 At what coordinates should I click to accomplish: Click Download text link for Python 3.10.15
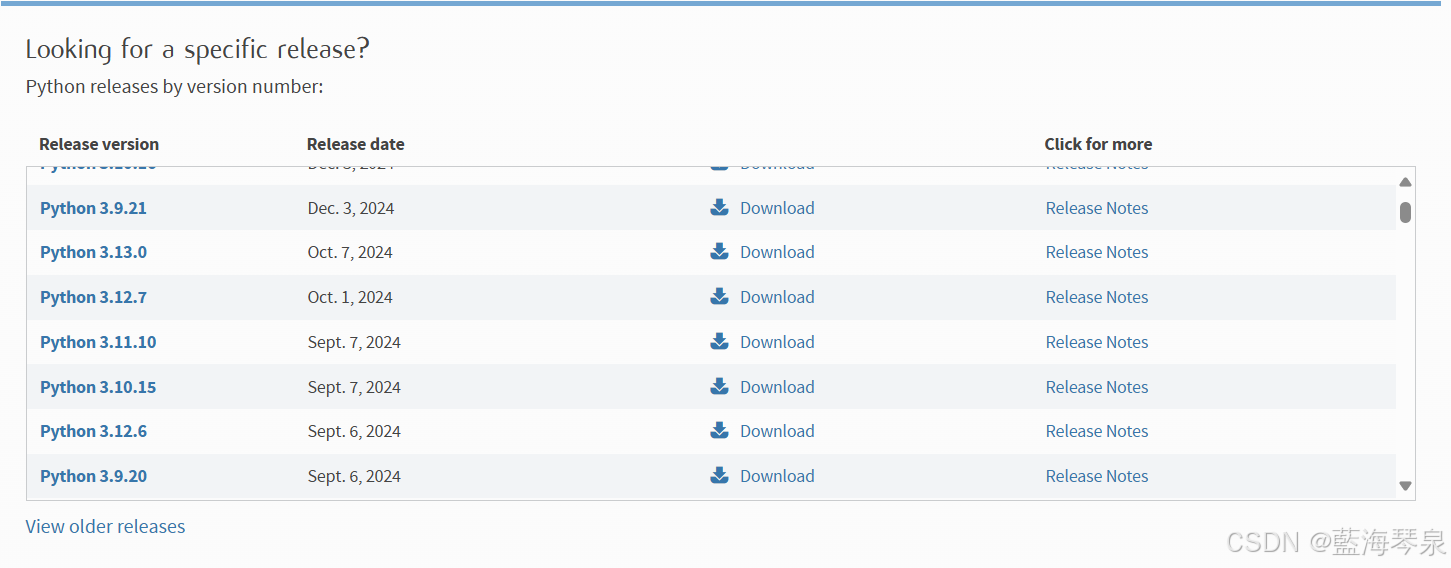tap(777, 387)
